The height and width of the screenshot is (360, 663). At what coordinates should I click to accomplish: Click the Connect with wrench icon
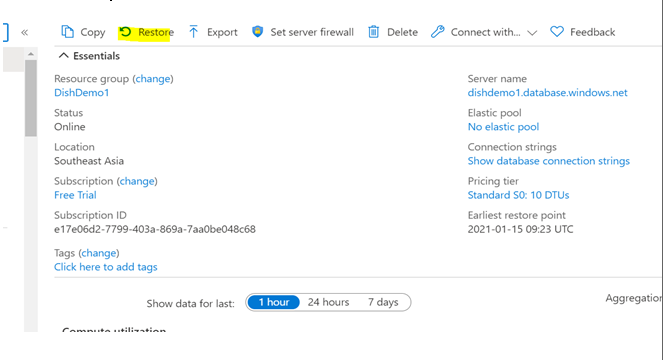pyautogui.click(x=438, y=32)
